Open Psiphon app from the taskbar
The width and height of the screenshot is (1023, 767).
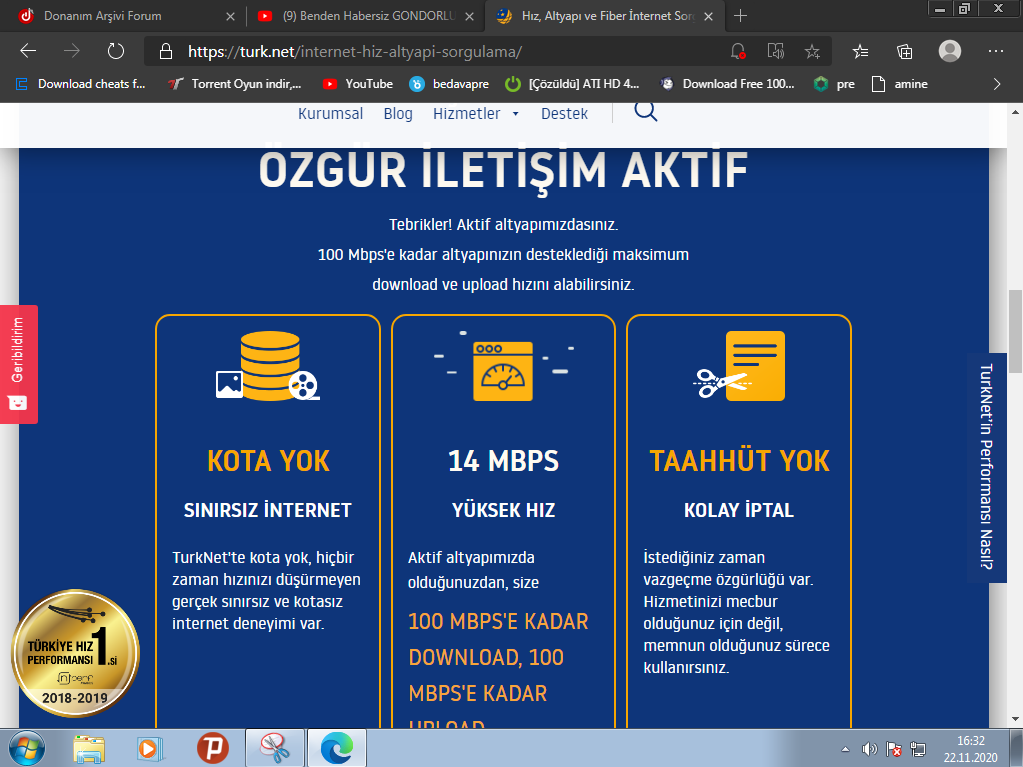213,748
